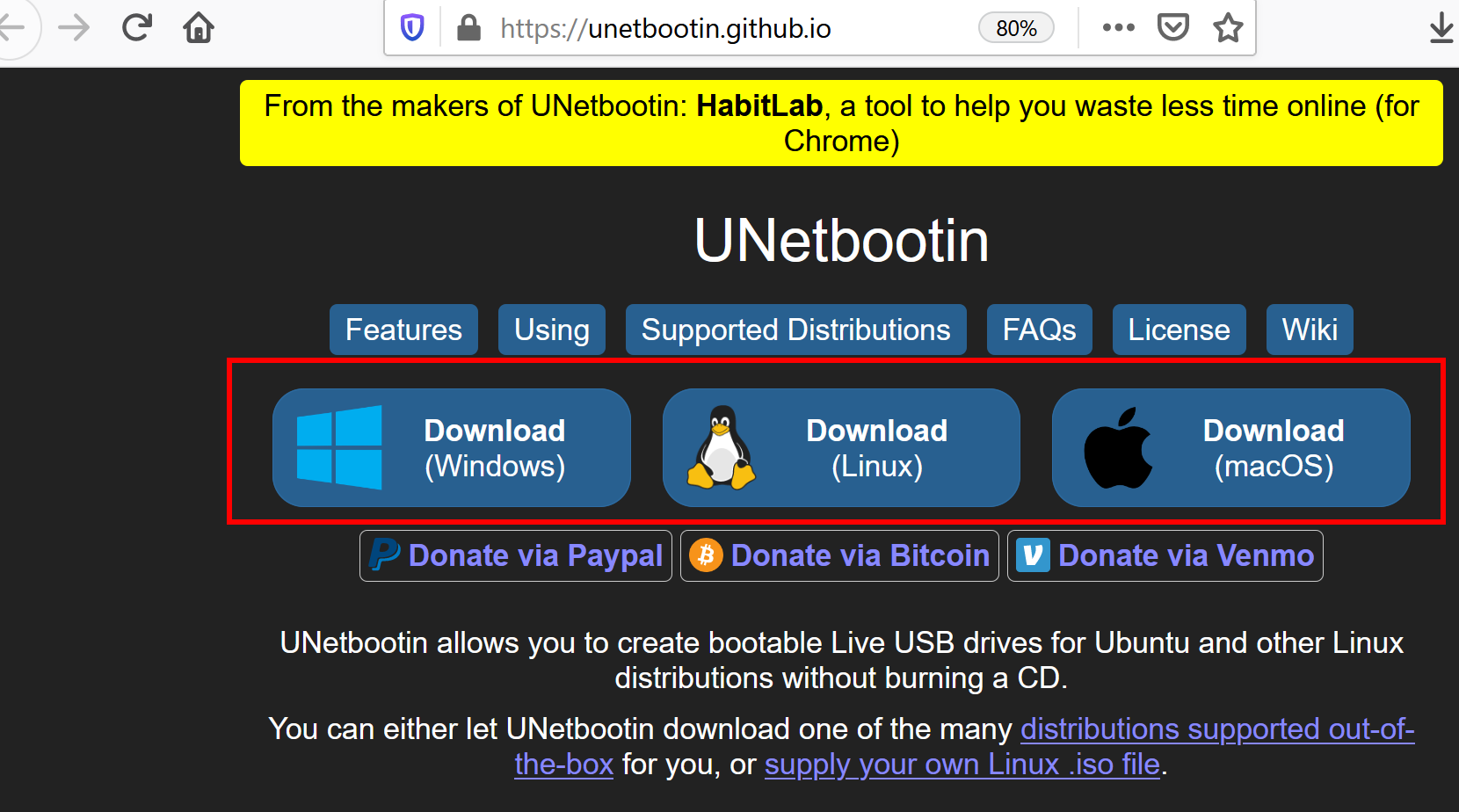Reset the 80% zoom level indicator

[x=1016, y=28]
